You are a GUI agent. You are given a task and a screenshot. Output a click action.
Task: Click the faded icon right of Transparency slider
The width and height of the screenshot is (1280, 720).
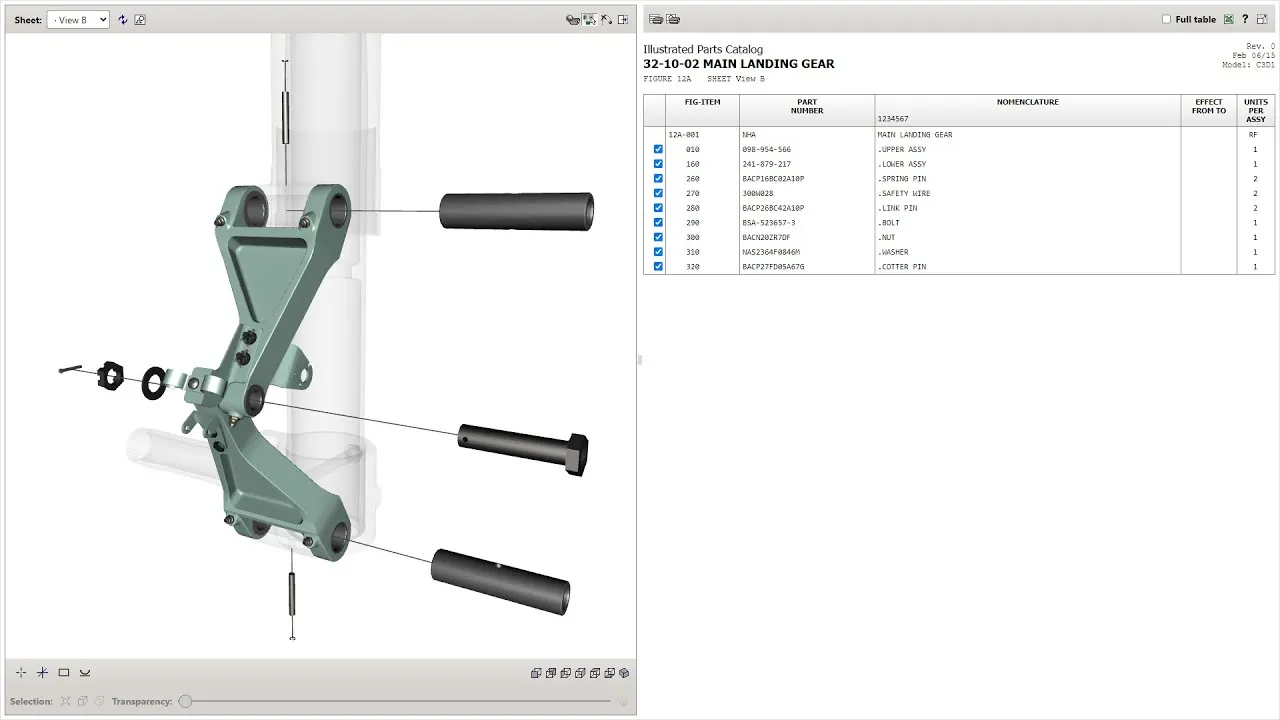(623, 701)
